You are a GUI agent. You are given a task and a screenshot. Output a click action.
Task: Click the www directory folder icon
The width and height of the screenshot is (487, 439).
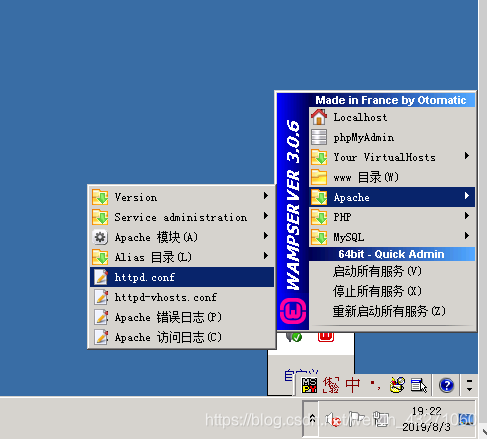319,177
